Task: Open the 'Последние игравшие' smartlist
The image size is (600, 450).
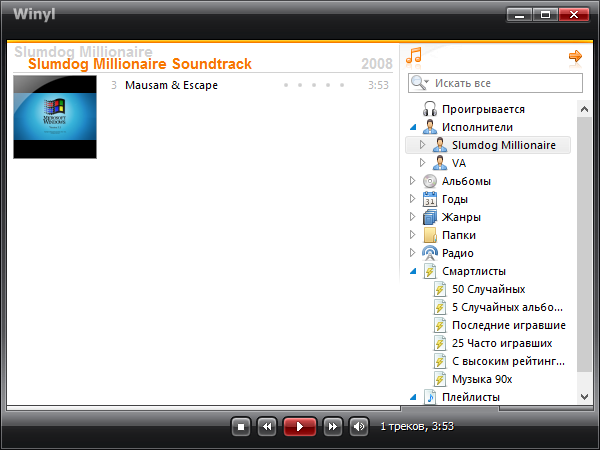Action: (509, 325)
